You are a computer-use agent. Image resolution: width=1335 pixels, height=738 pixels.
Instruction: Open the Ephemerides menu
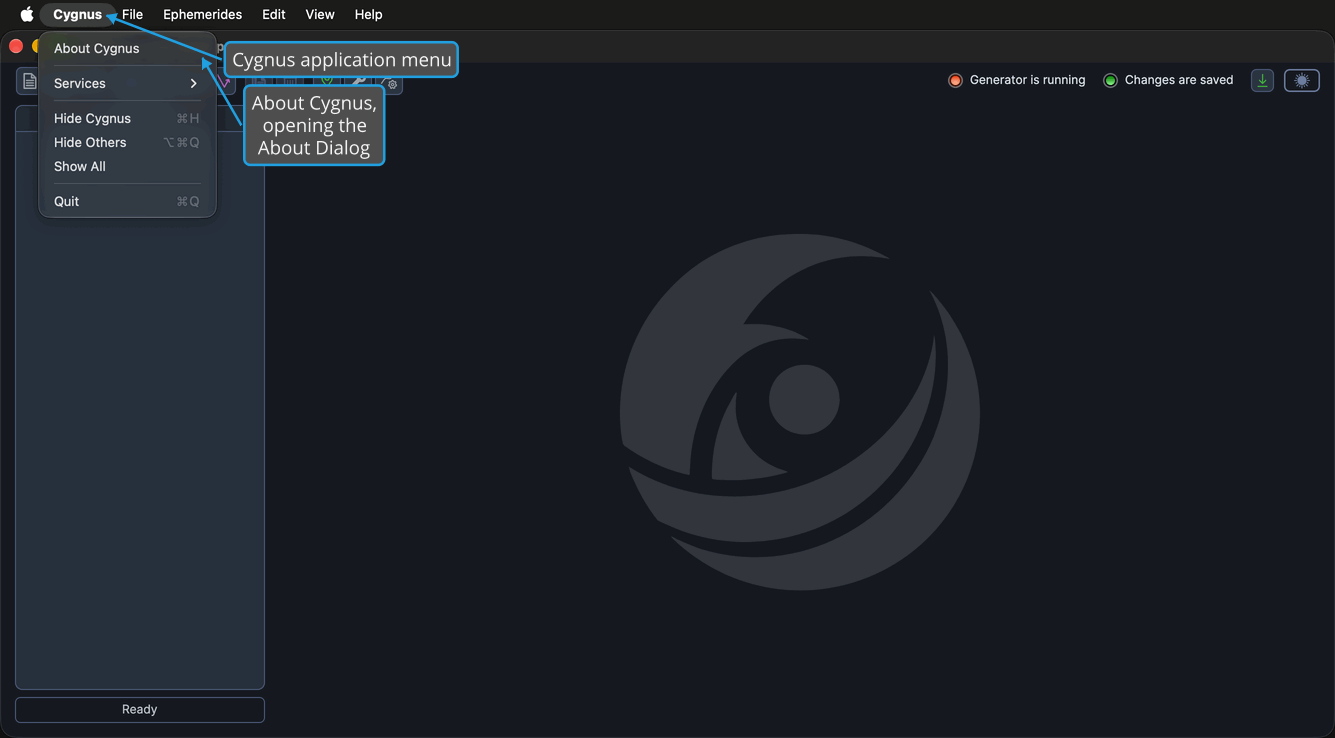pos(202,14)
